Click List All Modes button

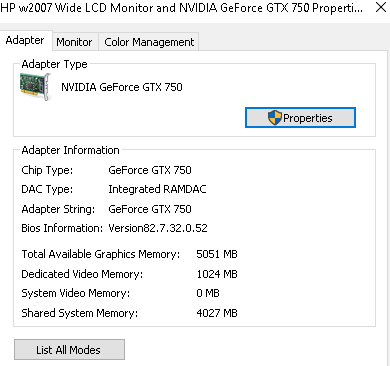point(69,350)
